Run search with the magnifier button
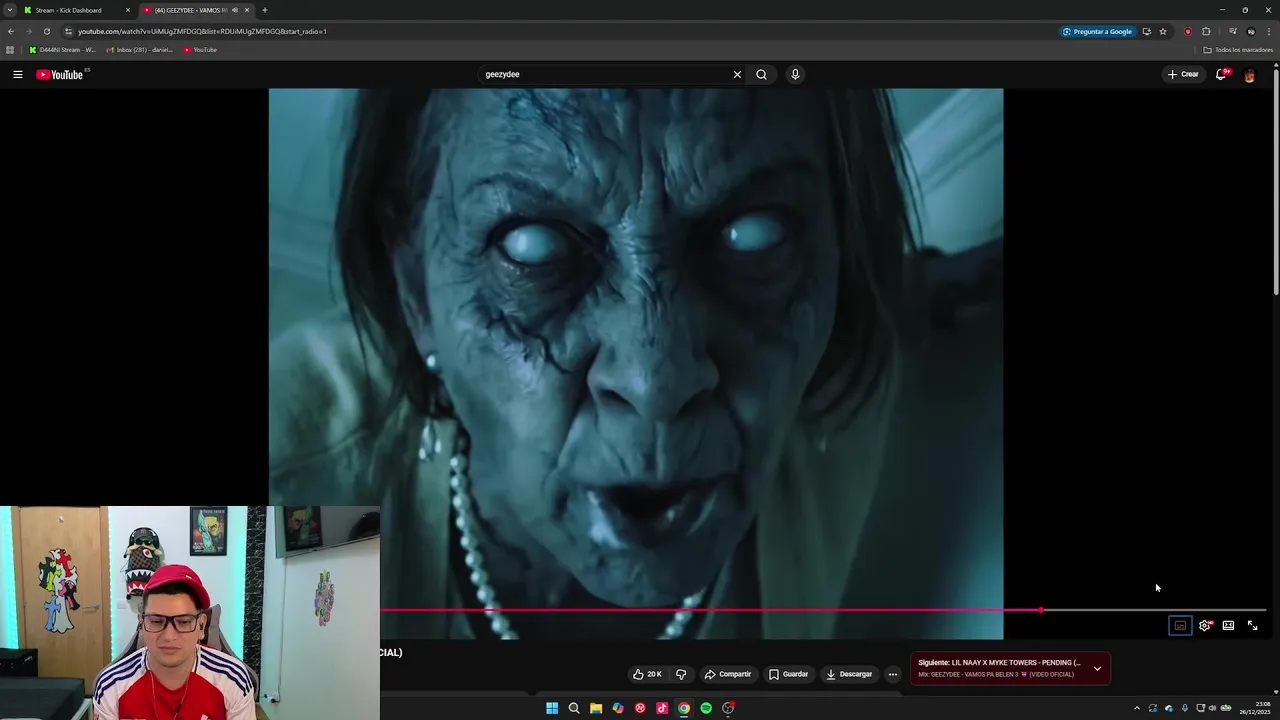 pos(761,74)
